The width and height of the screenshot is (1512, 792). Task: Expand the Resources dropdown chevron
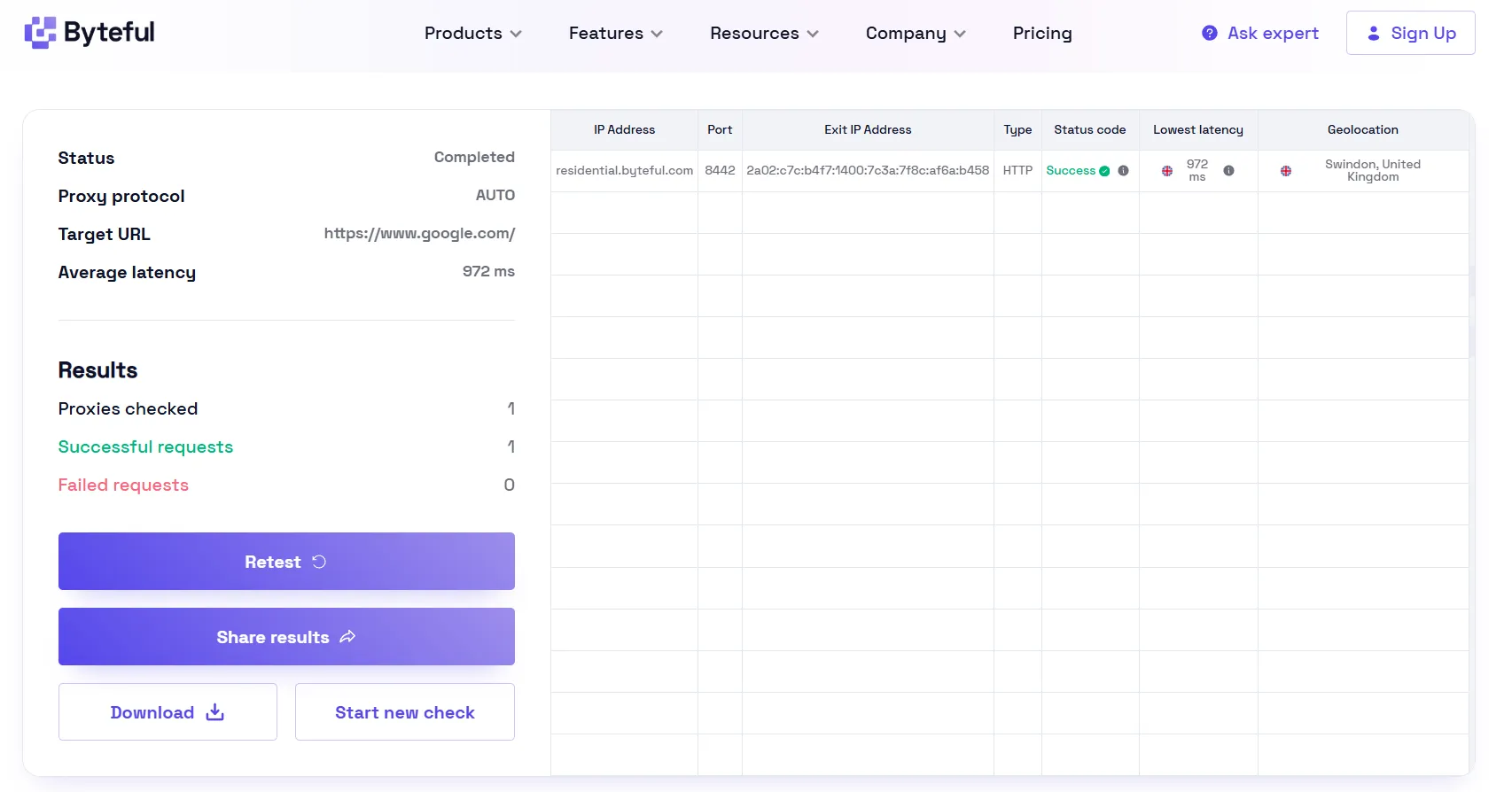(x=813, y=34)
